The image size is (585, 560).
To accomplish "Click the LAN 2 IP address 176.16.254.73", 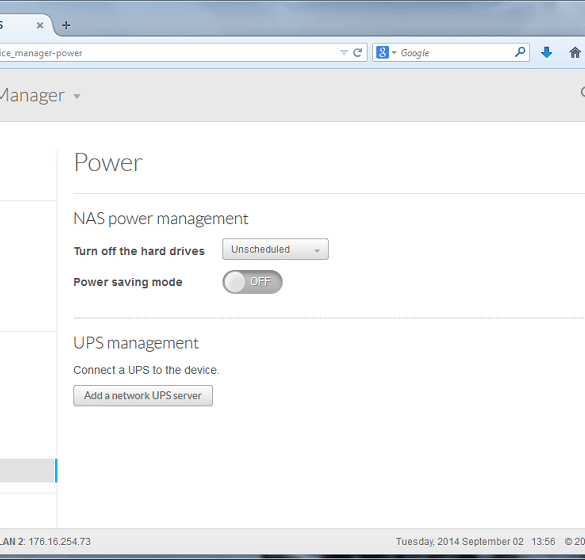I will pos(60,542).
